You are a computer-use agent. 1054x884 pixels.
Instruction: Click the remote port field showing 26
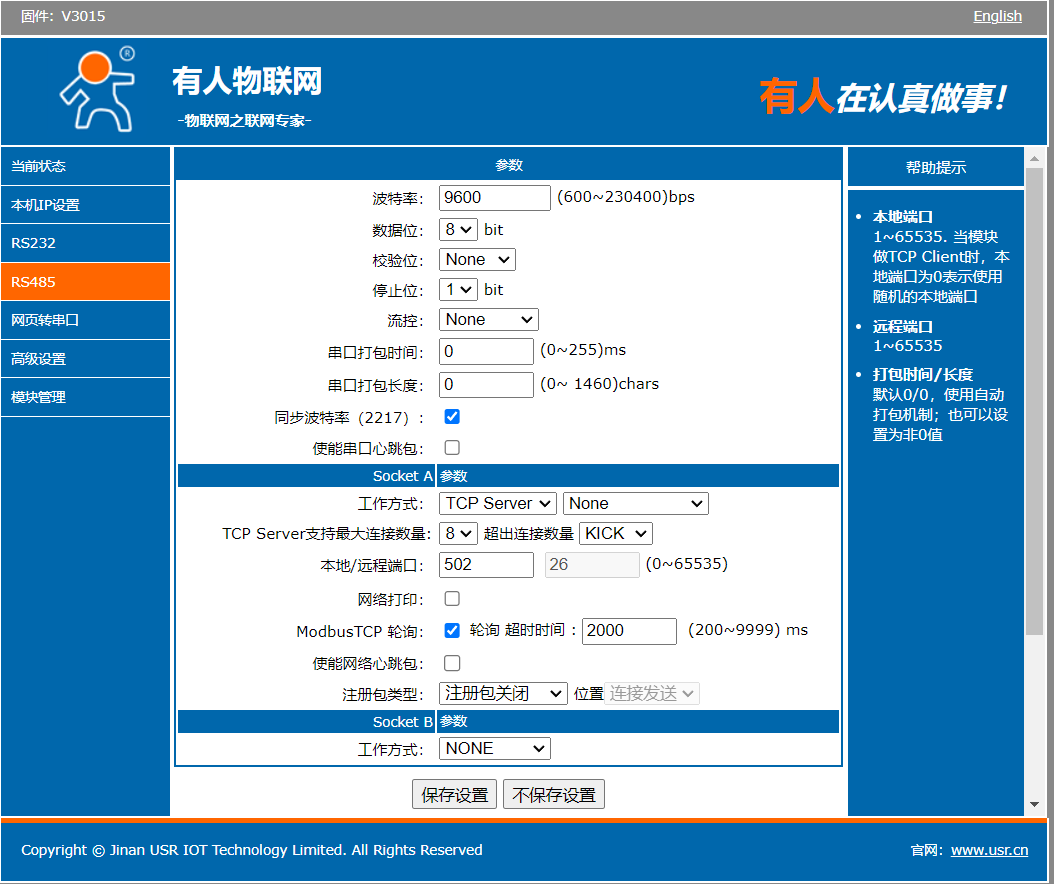[x=592, y=565]
